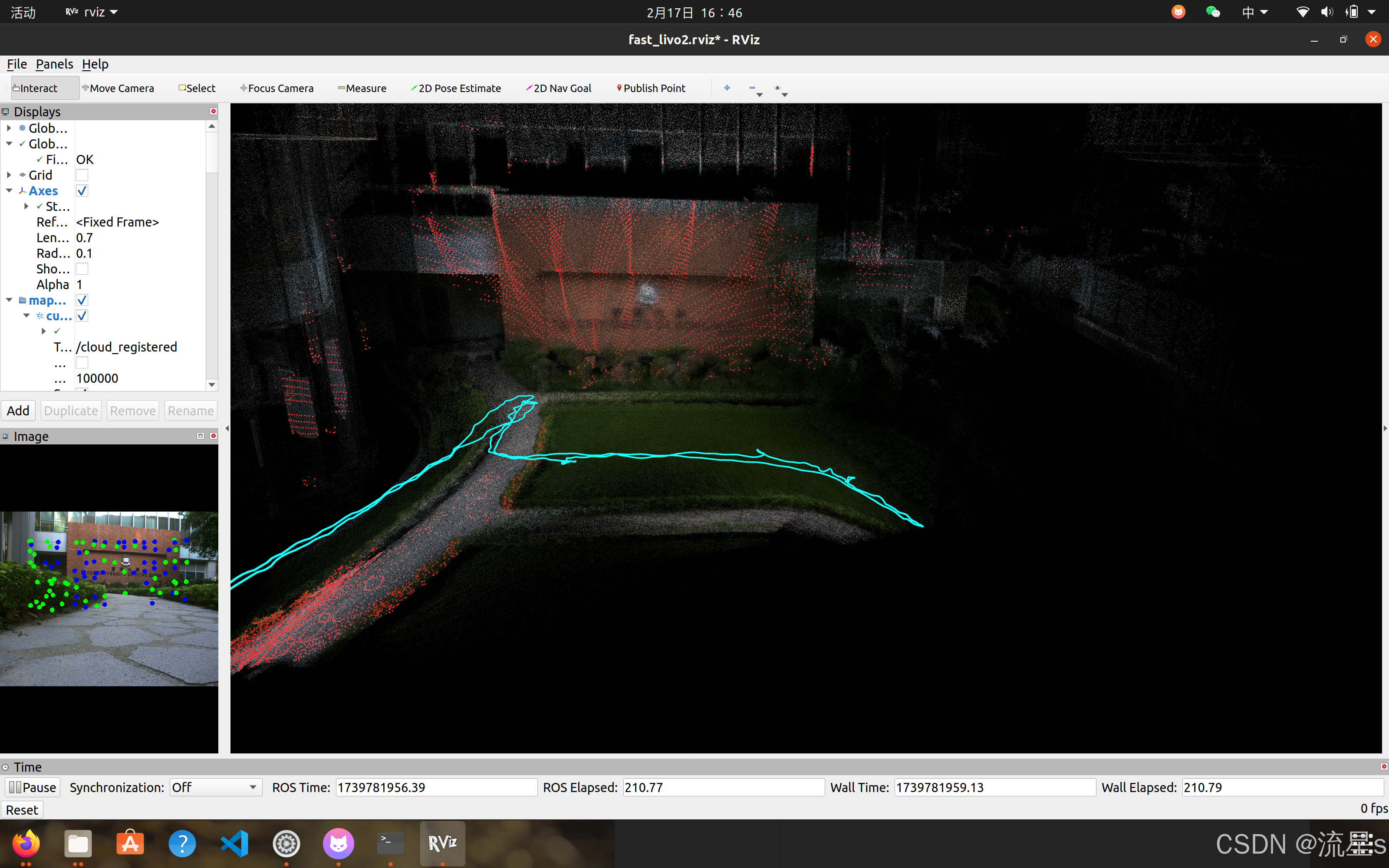Choose the Measure tool
The width and height of the screenshot is (1389, 868).
(x=362, y=88)
